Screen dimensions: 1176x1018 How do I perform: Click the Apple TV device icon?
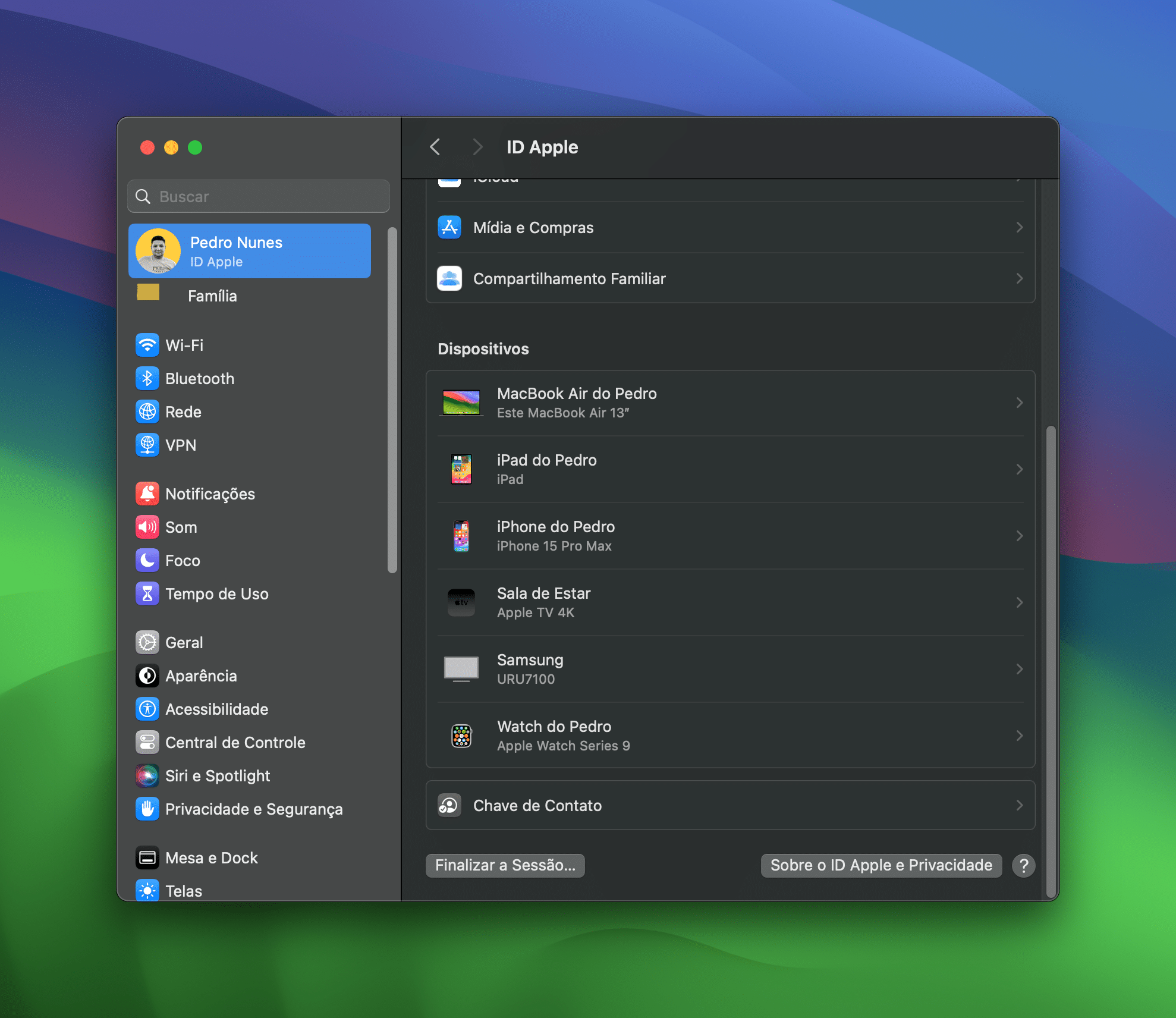point(461,602)
